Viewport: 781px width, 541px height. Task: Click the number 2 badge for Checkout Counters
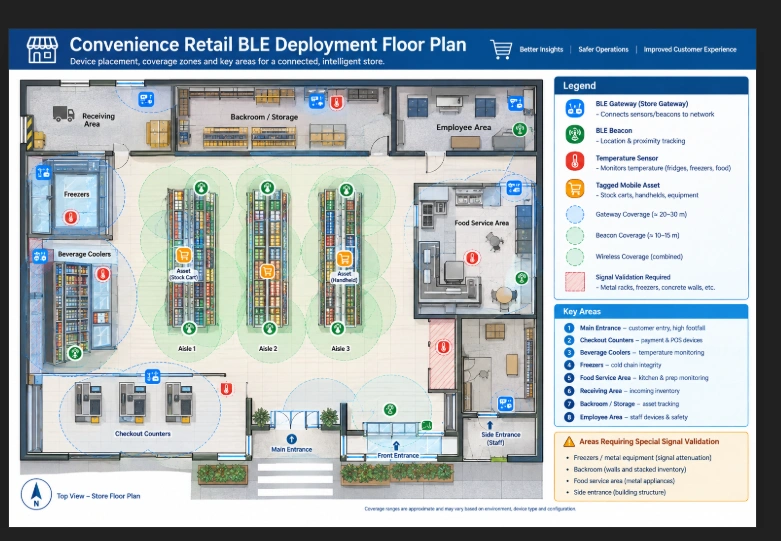[569, 340]
